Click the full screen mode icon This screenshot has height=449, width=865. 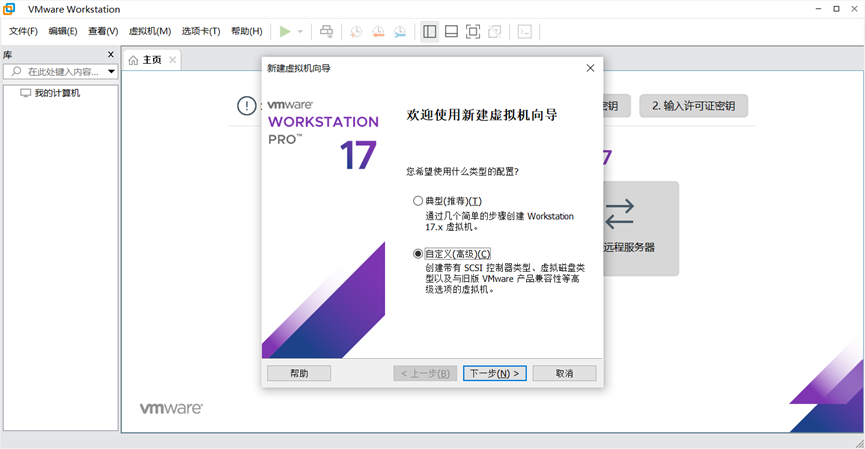[473, 31]
